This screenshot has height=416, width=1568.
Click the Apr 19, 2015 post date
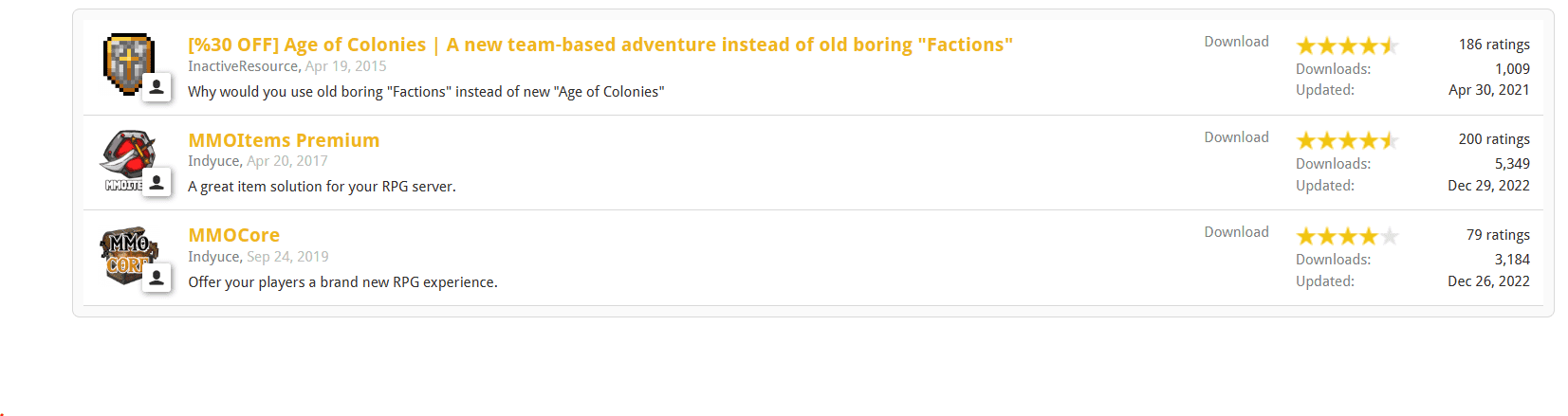[x=345, y=66]
